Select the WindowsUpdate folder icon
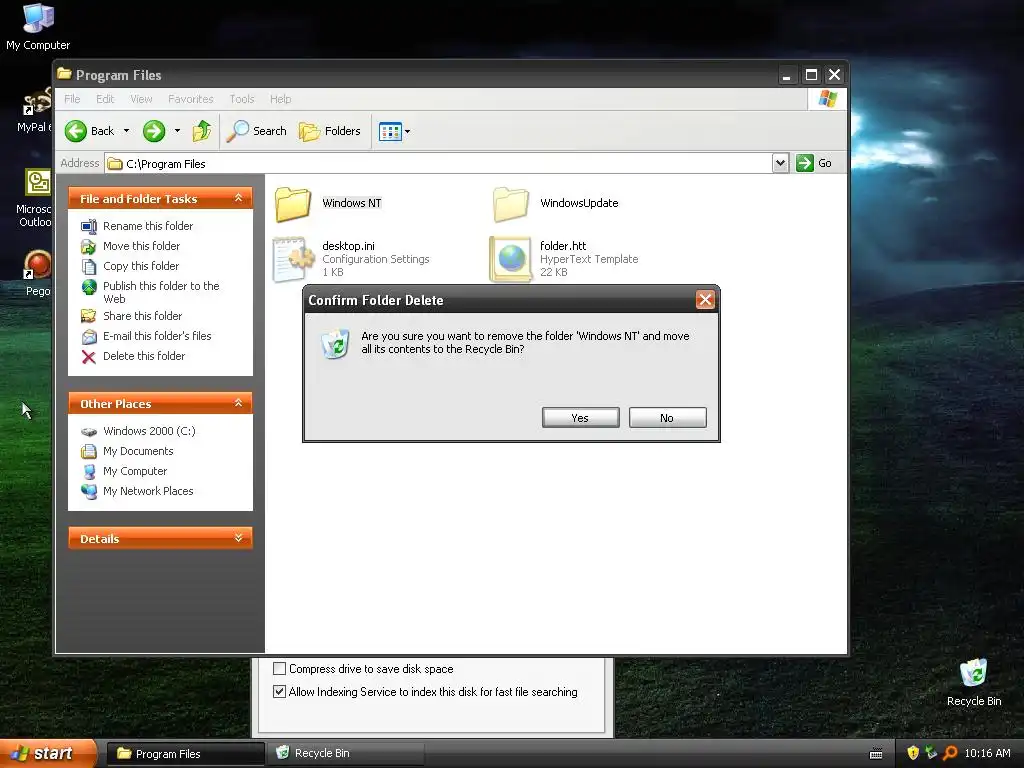 (x=511, y=204)
